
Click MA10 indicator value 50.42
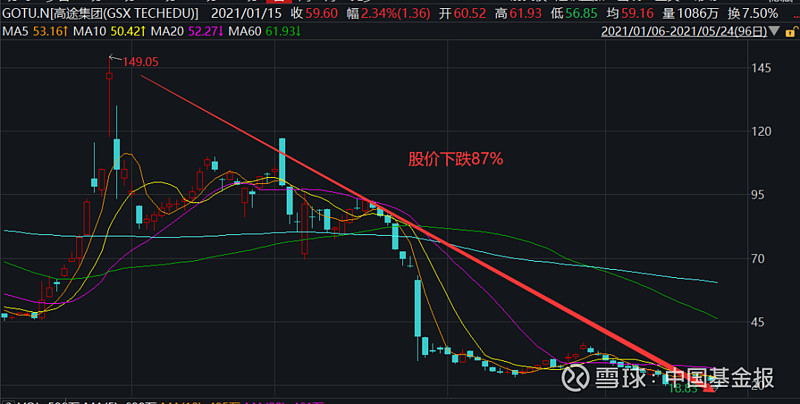coord(128,31)
